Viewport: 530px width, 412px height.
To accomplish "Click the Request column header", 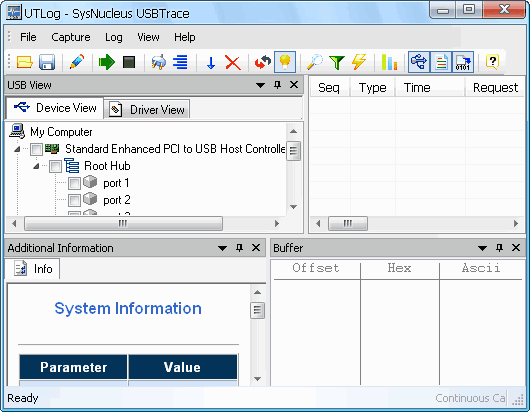I will [495, 88].
